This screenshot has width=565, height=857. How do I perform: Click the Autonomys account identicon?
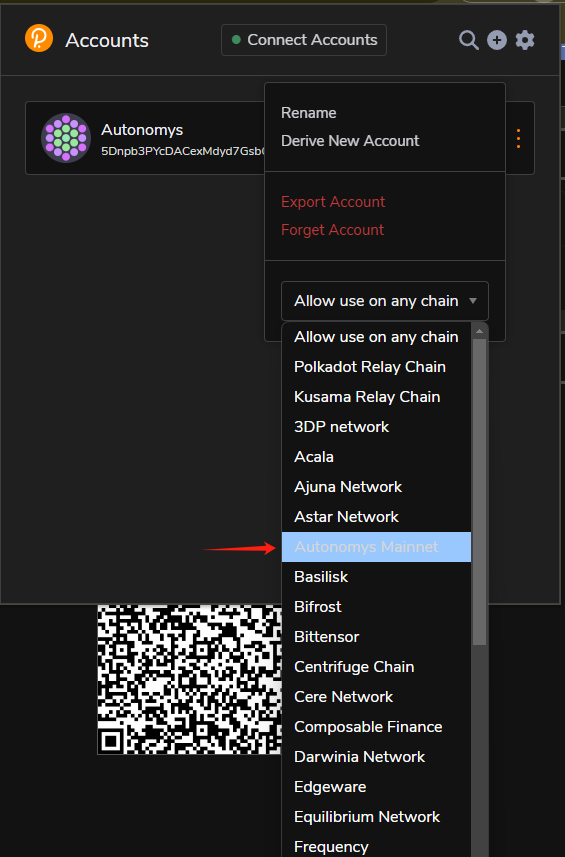click(66, 138)
